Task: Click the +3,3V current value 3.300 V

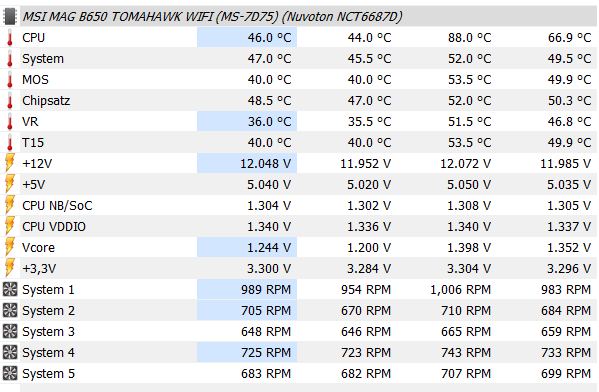Action: (x=269, y=269)
